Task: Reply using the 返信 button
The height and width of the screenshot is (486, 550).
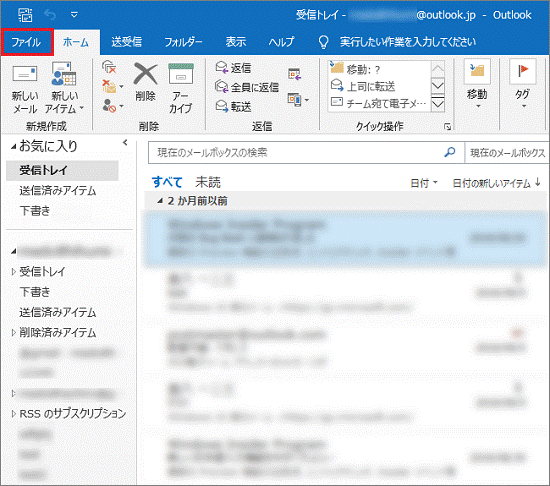Action: (x=234, y=67)
